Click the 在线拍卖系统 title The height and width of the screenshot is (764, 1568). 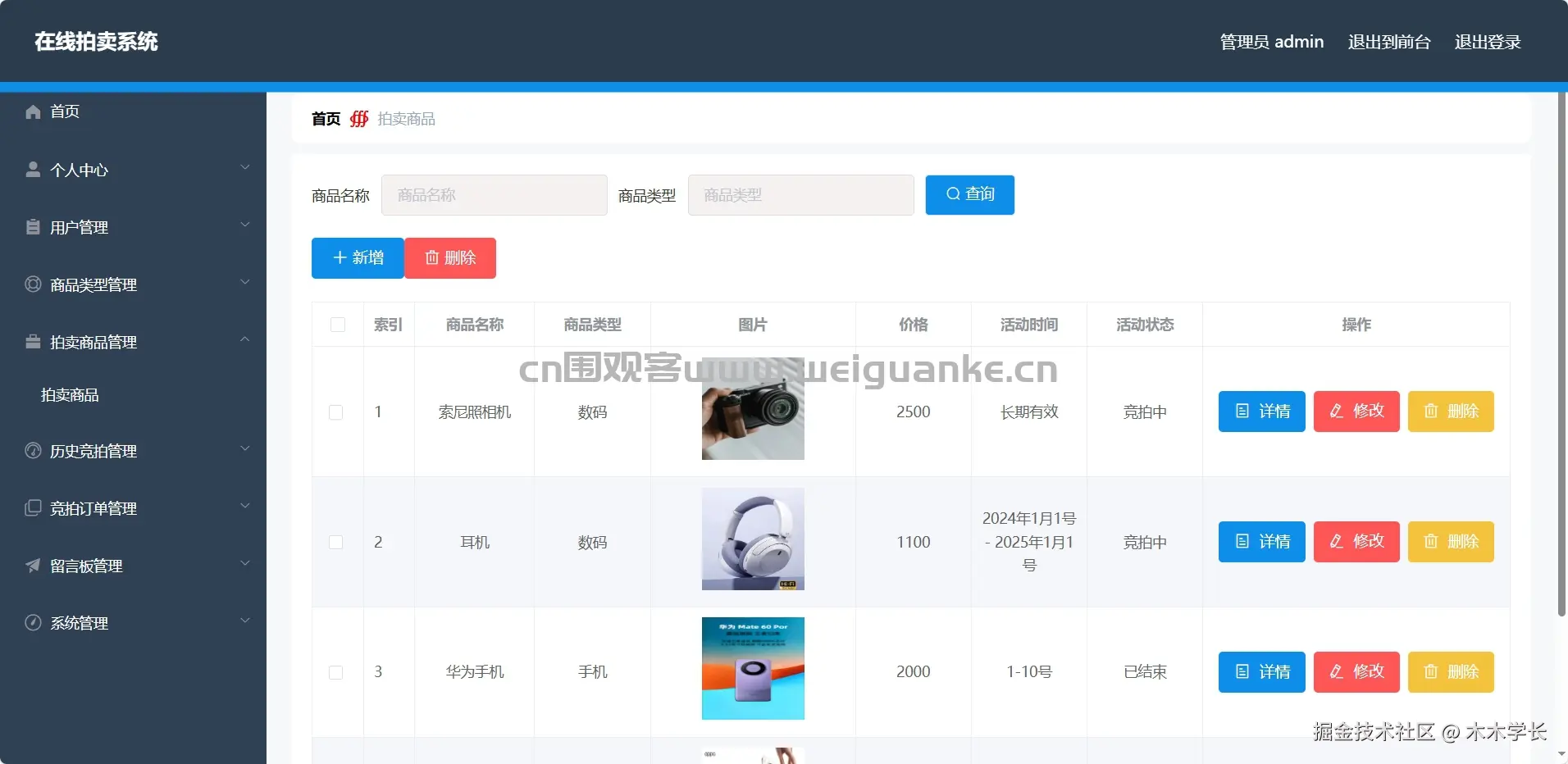(96, 42)
